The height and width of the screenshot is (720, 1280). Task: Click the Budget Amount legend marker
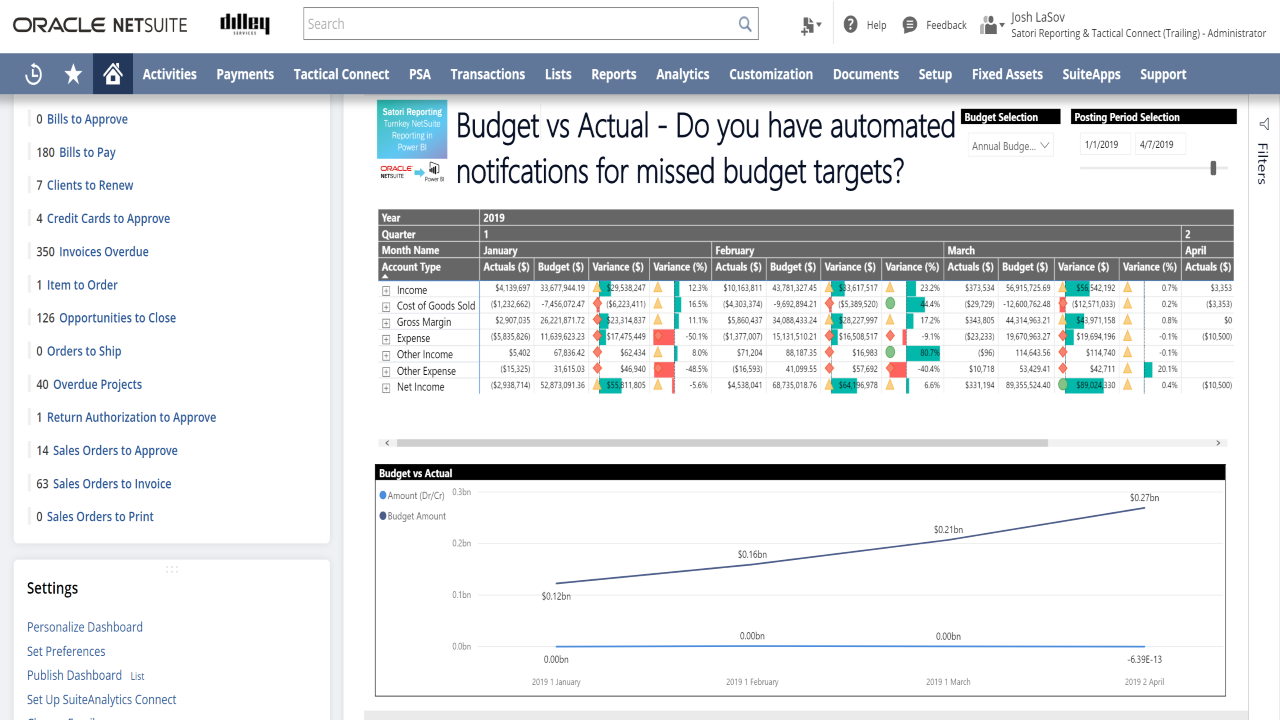(x=383, y=516)
